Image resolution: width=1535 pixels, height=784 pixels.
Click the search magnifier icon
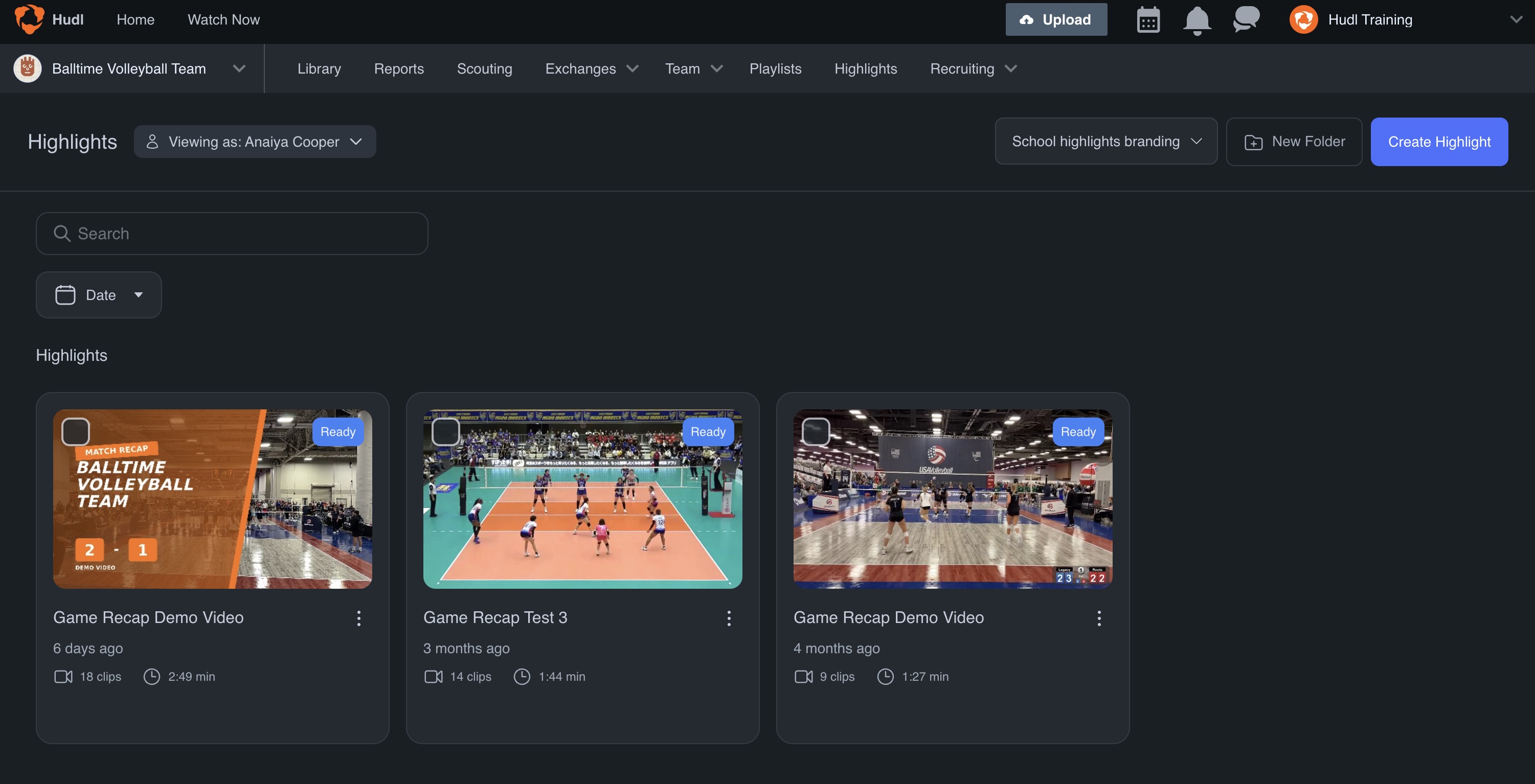(62, 234)
